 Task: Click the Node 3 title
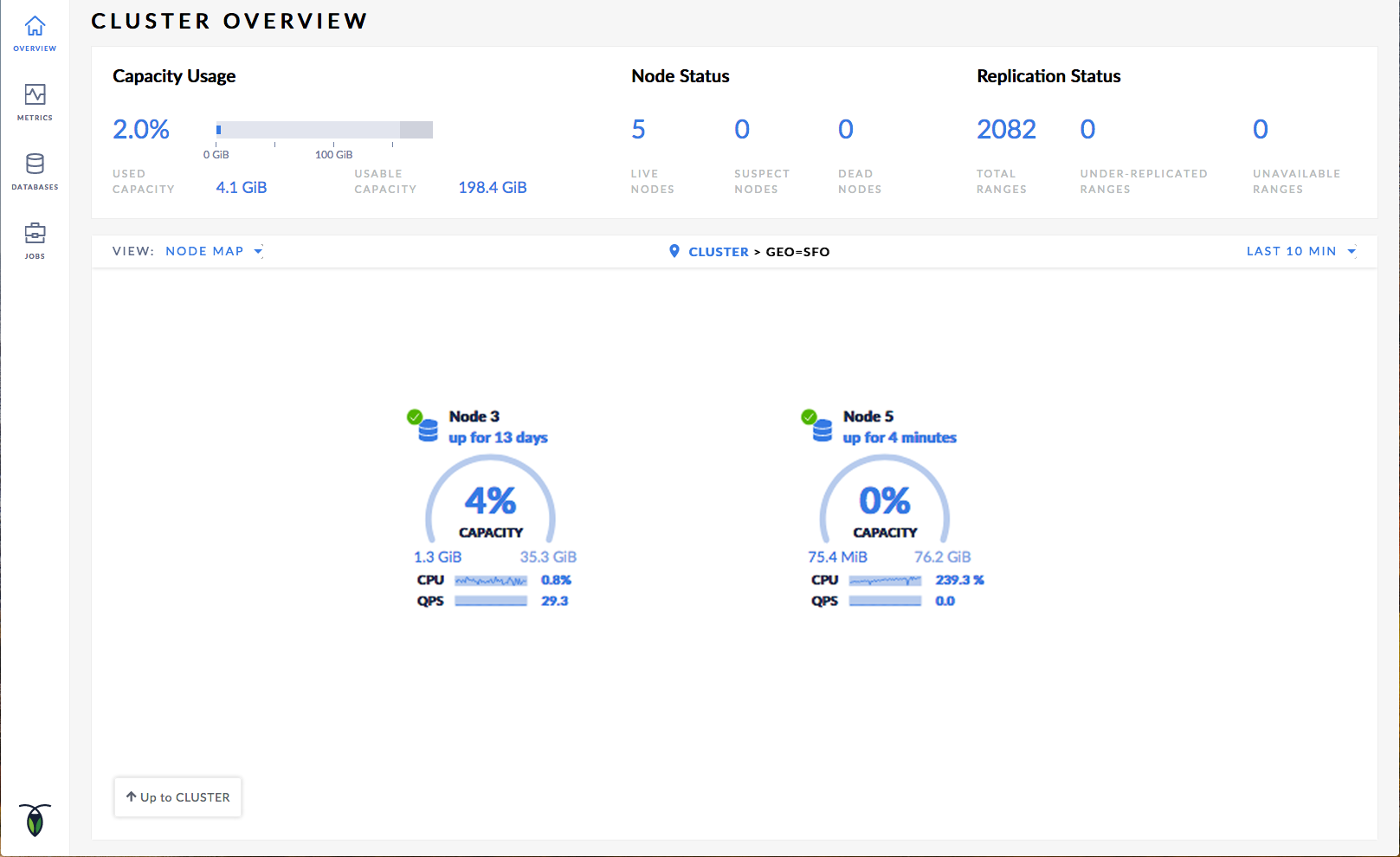474,416
